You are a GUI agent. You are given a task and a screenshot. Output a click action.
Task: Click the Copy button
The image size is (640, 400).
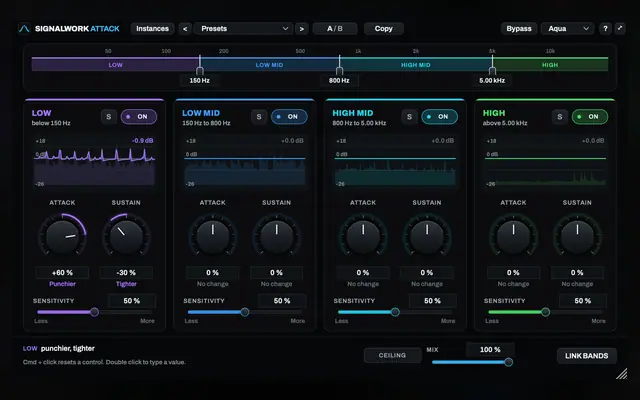click(x=383, y=29)
